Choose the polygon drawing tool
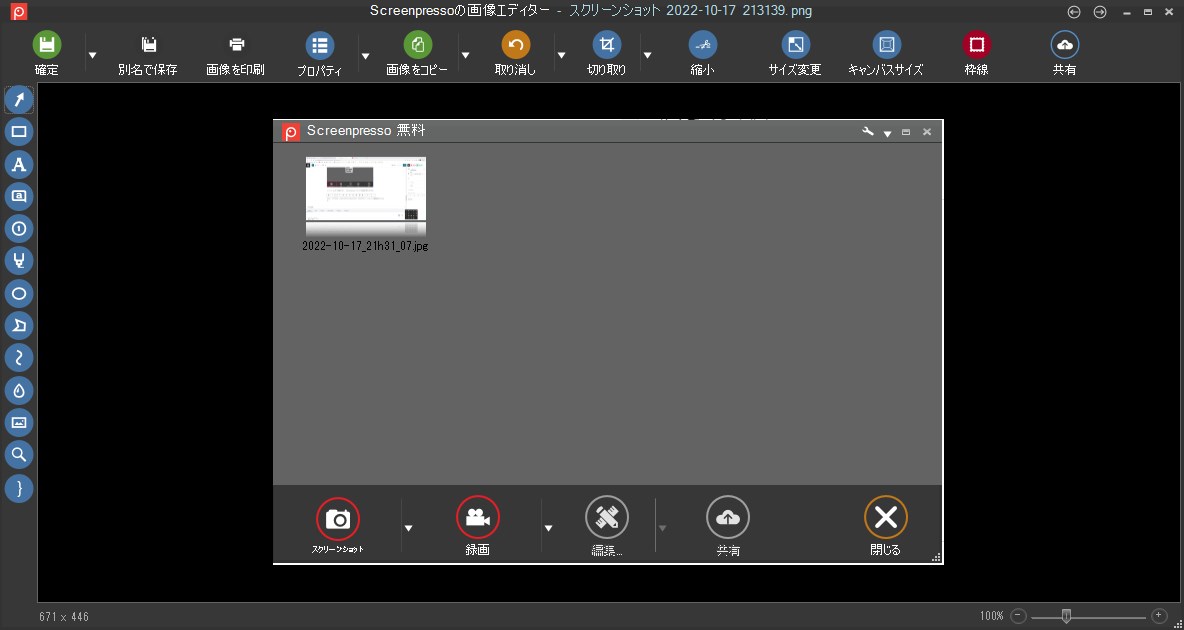1184x630 pixels. click(19, 326)
